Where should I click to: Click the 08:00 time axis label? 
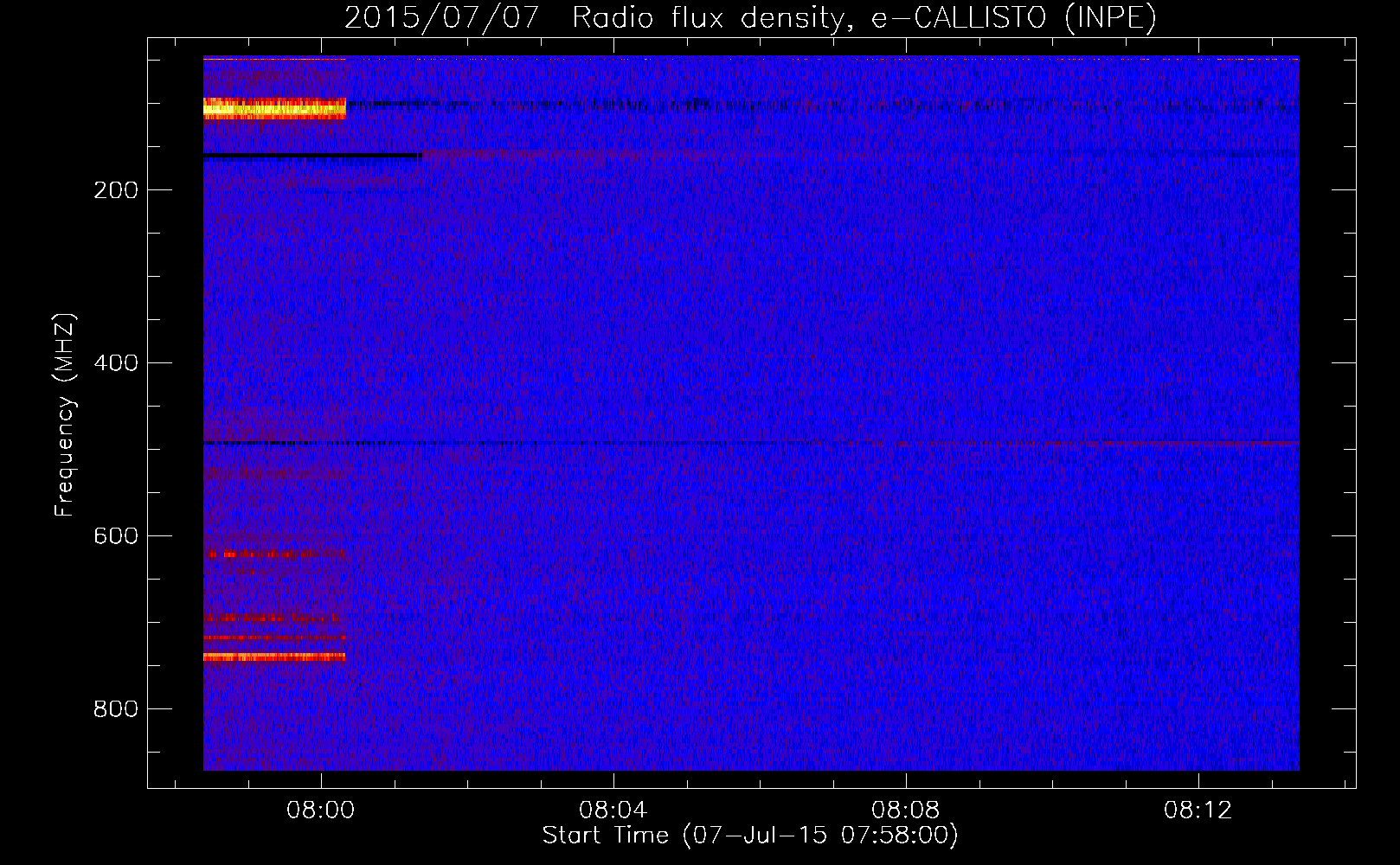pos(321,811)
